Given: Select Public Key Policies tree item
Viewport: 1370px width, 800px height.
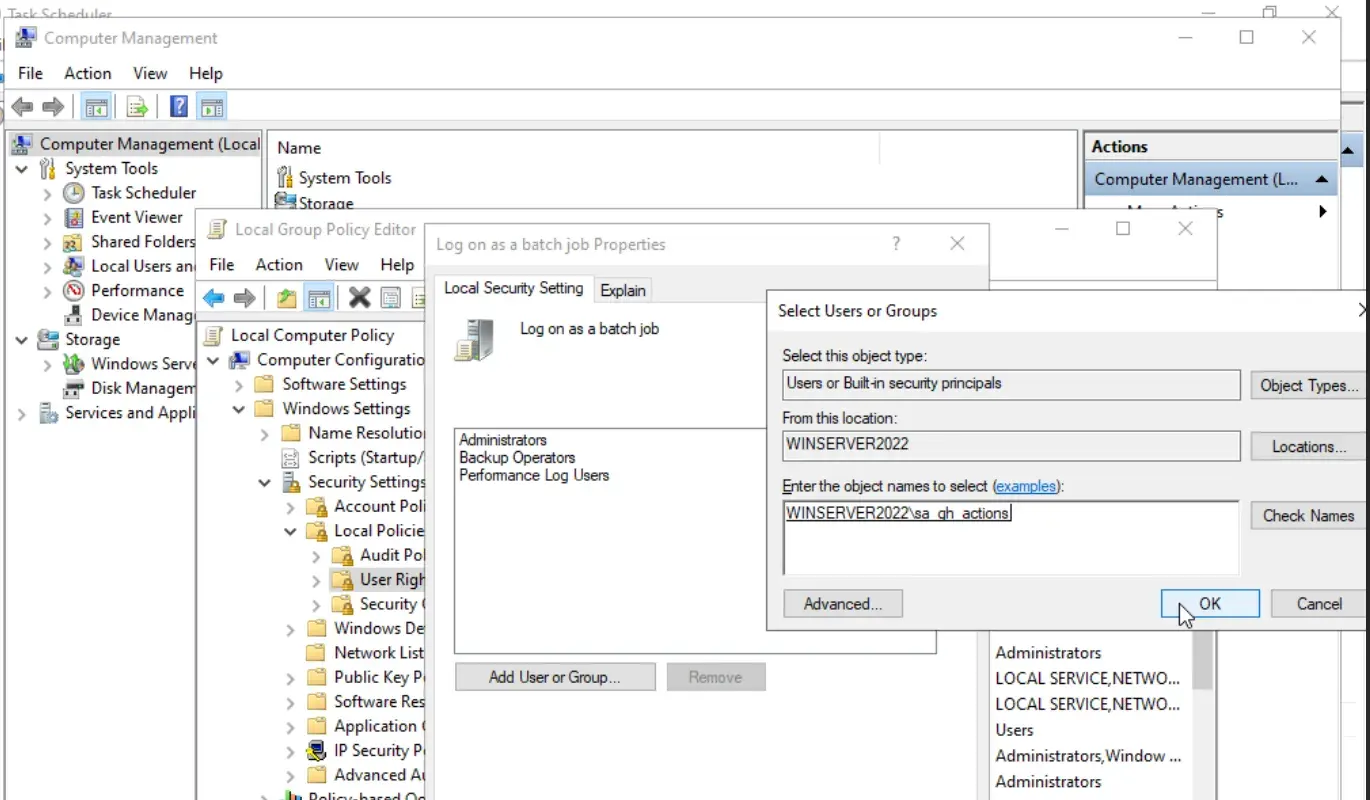Looking at the screenshot, I should point(379,677).
